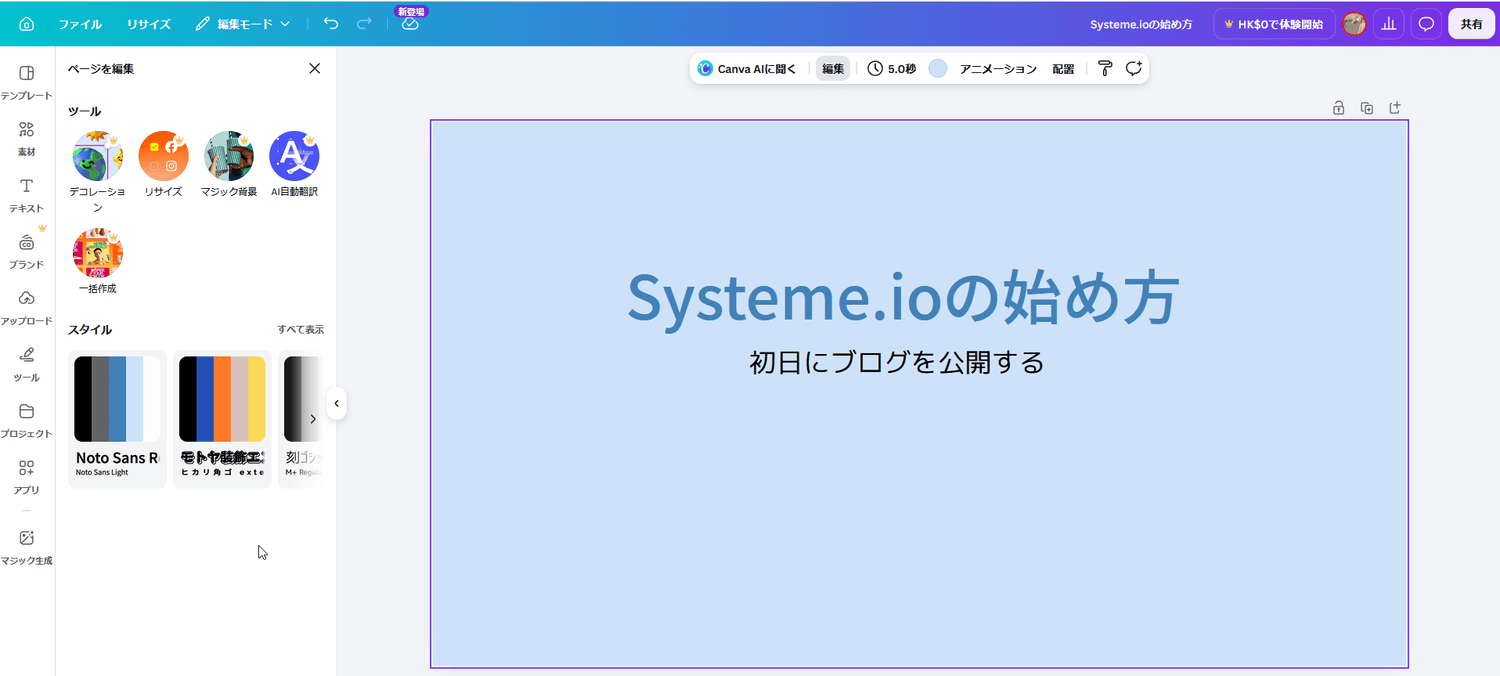Select heading text Systeme.ioの始め方 on canvas
1500x676 pixels.
(x=903, y=296)
